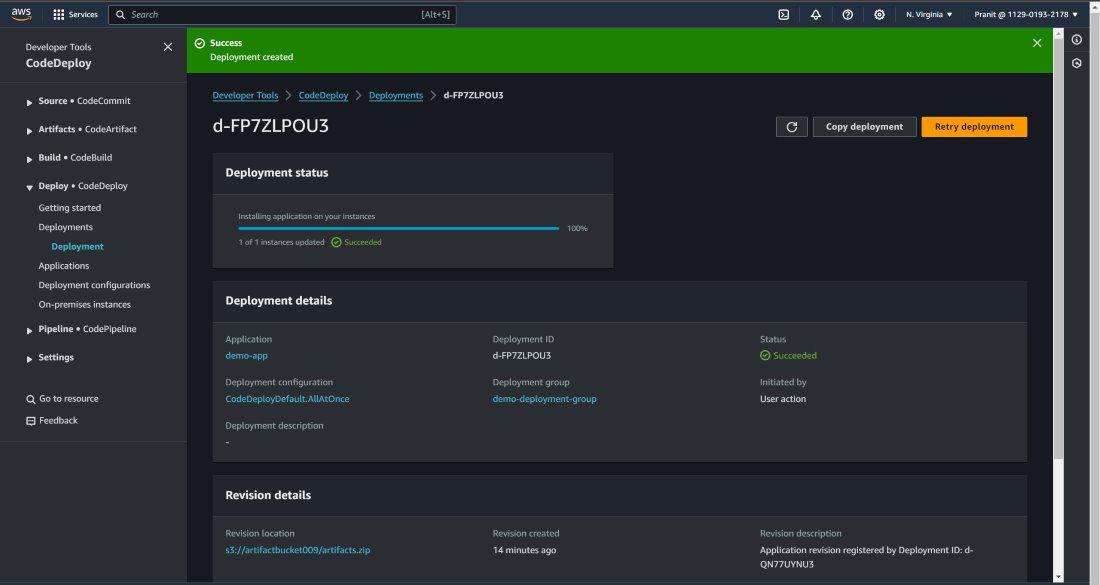Click the Succeeded status in Deployment details
The height and width of the screenshot is (585, 1100).
[x=789, y=356]
